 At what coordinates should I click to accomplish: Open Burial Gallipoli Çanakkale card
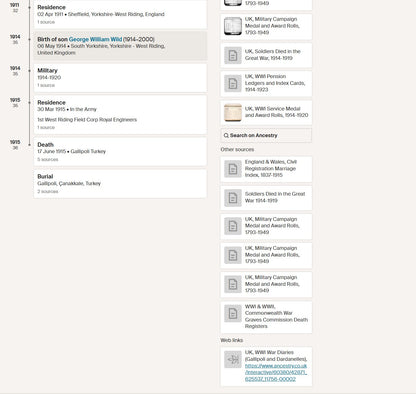[x=120, y=184]
